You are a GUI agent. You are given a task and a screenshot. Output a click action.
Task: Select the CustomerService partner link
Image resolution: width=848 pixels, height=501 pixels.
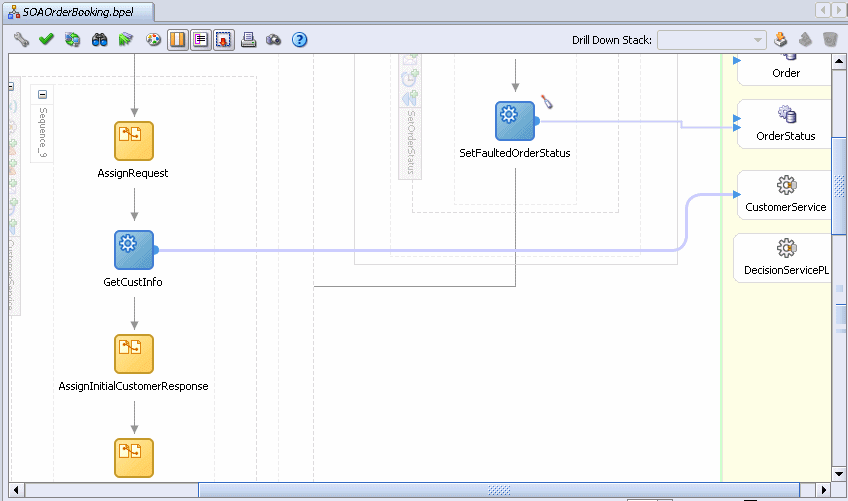click(x=785, y=195)
